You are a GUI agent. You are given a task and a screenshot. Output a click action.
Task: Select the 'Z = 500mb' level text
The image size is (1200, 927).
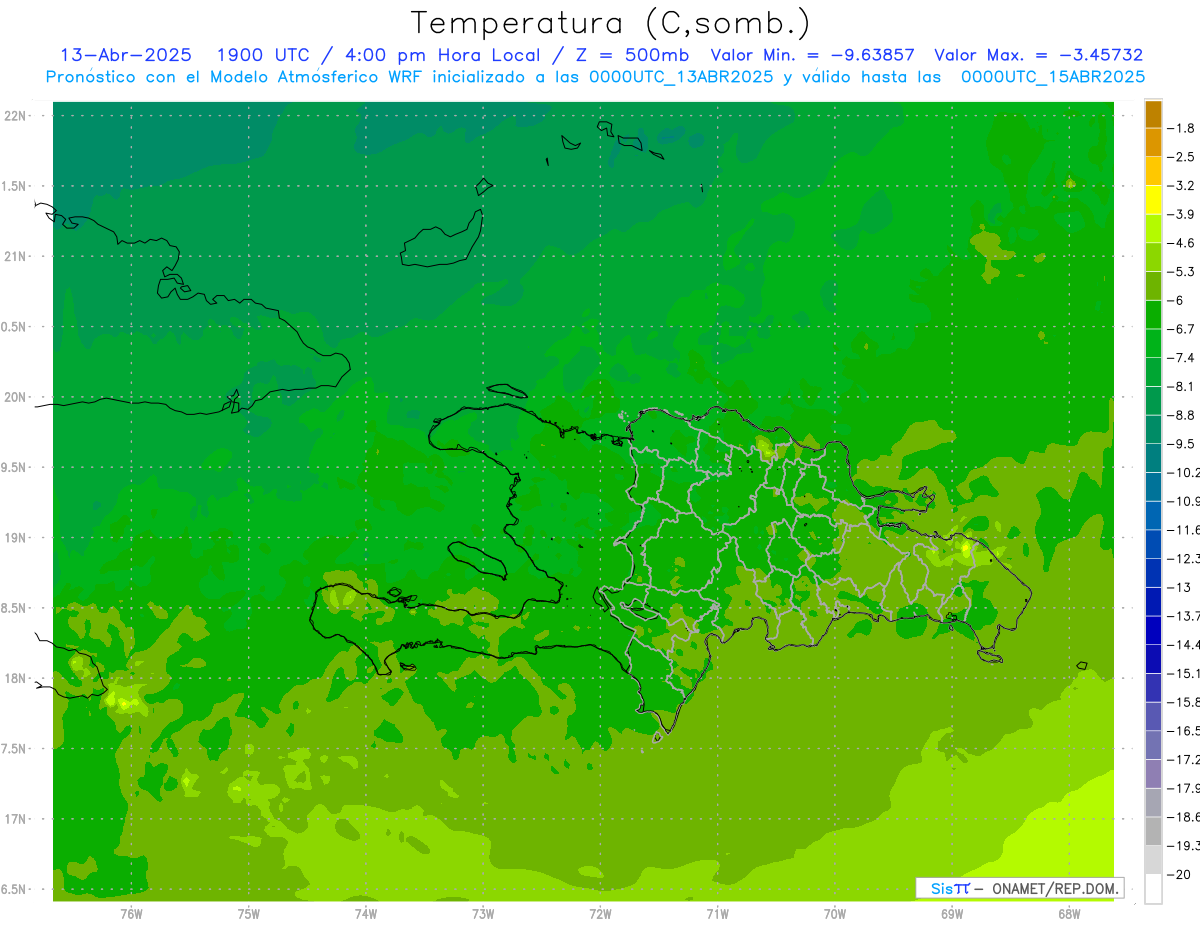tap(631, 55)
